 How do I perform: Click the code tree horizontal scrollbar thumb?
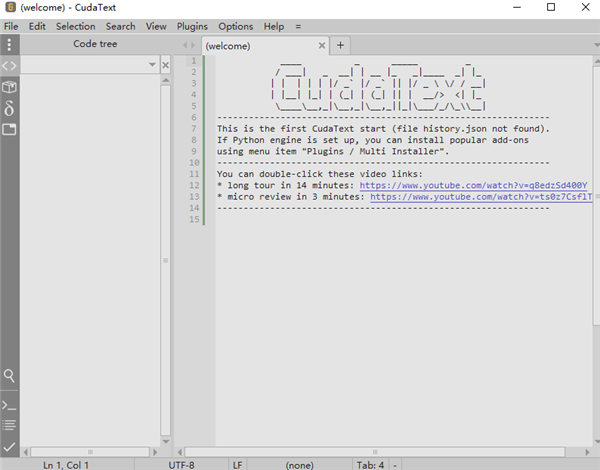tap(90, 452)
